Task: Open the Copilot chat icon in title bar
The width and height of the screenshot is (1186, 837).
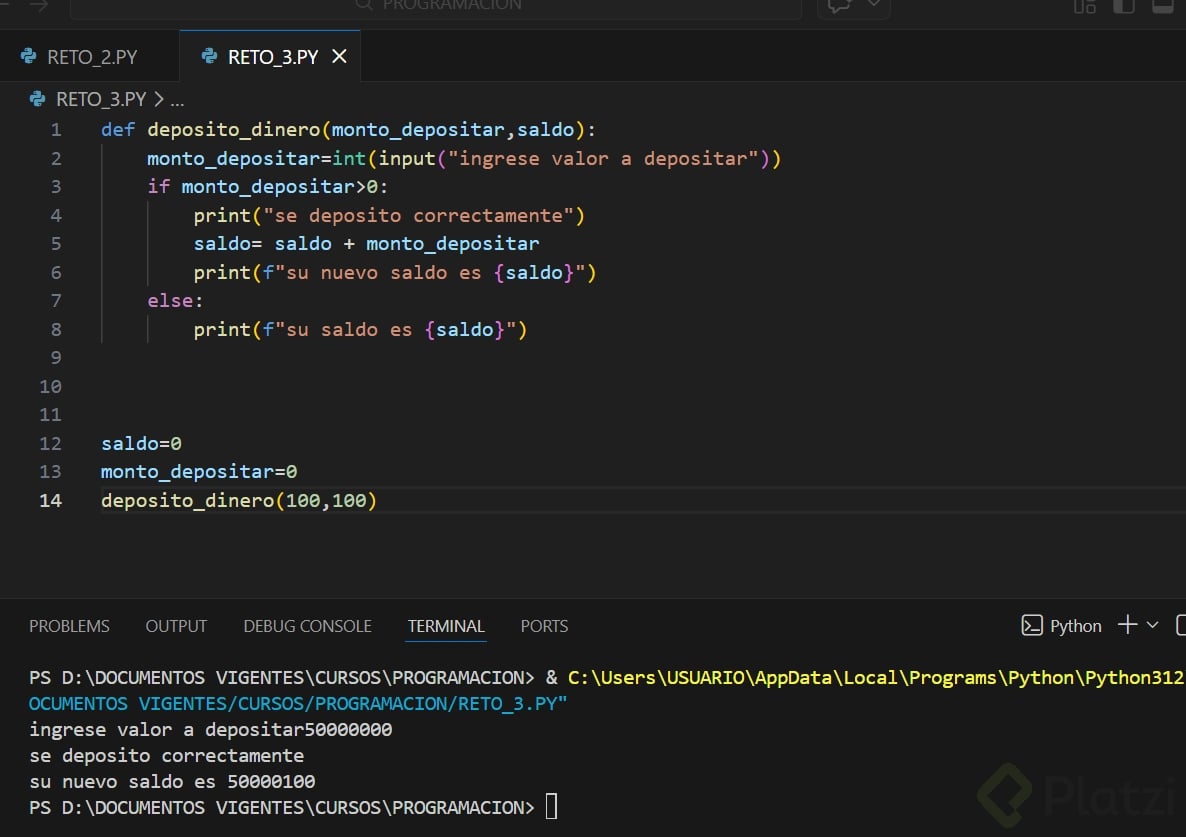Action: tap(838, 6)
